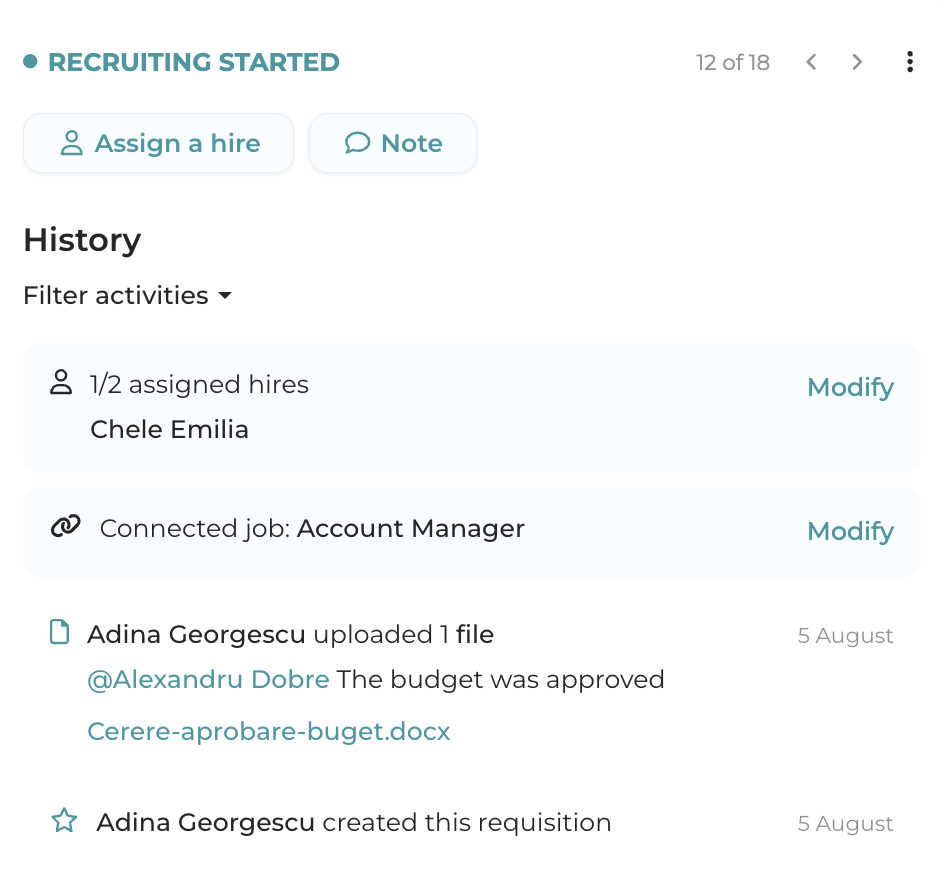Viewport: 944px width, 882px height.
Task: Open the Cerere-aprobare-buget.docx file link
Action: click(x=269, y=731)
